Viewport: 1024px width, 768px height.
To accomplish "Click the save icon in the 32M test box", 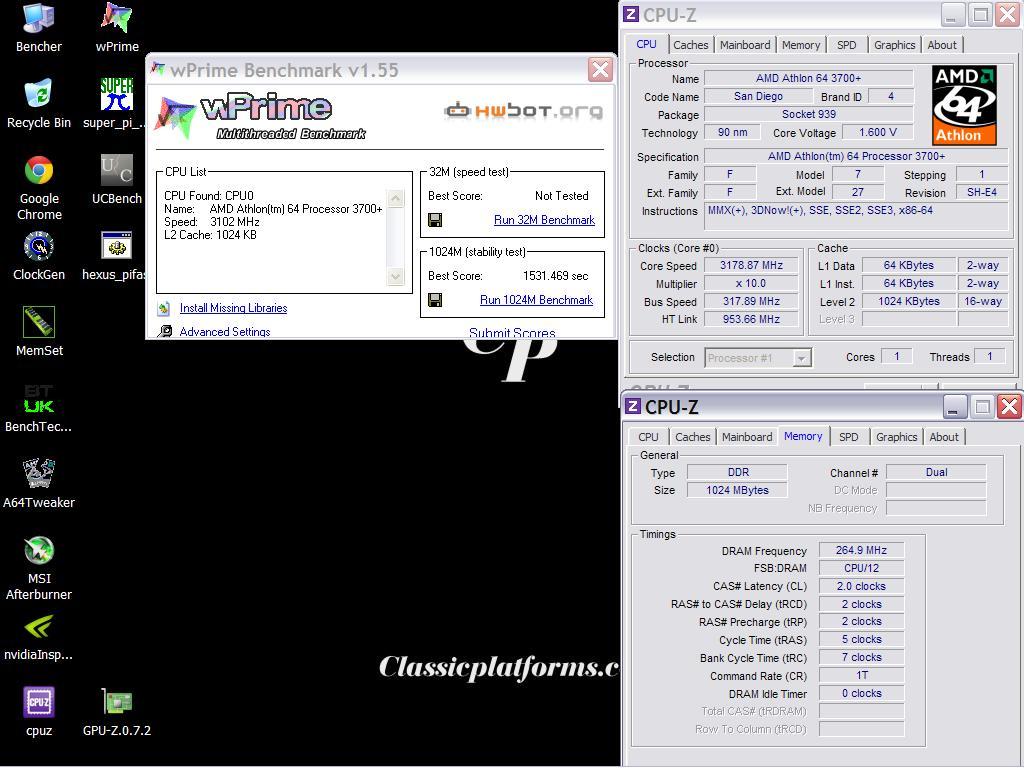I will [435, 220].
